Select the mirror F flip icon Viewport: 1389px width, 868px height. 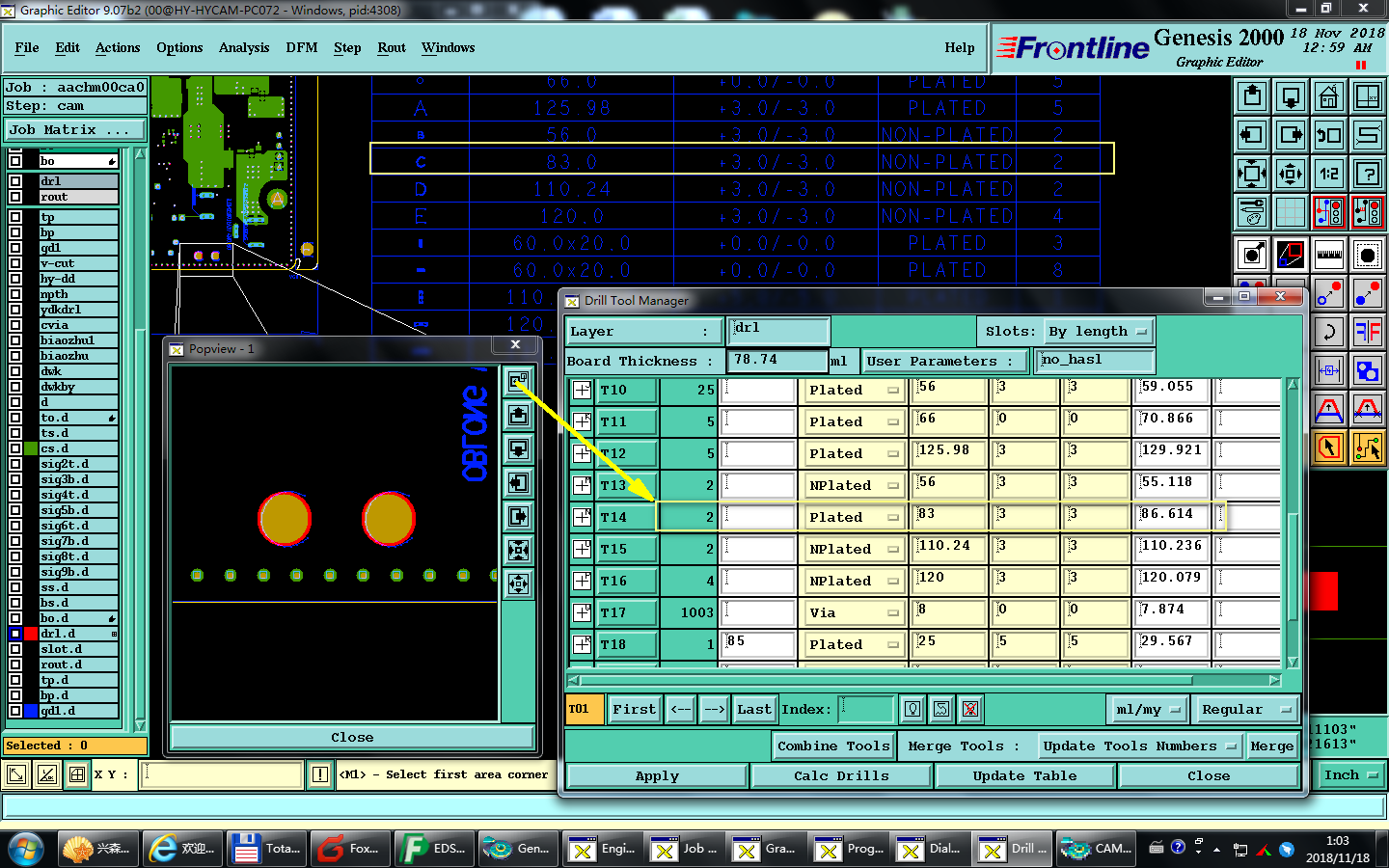coord(1368,333)
